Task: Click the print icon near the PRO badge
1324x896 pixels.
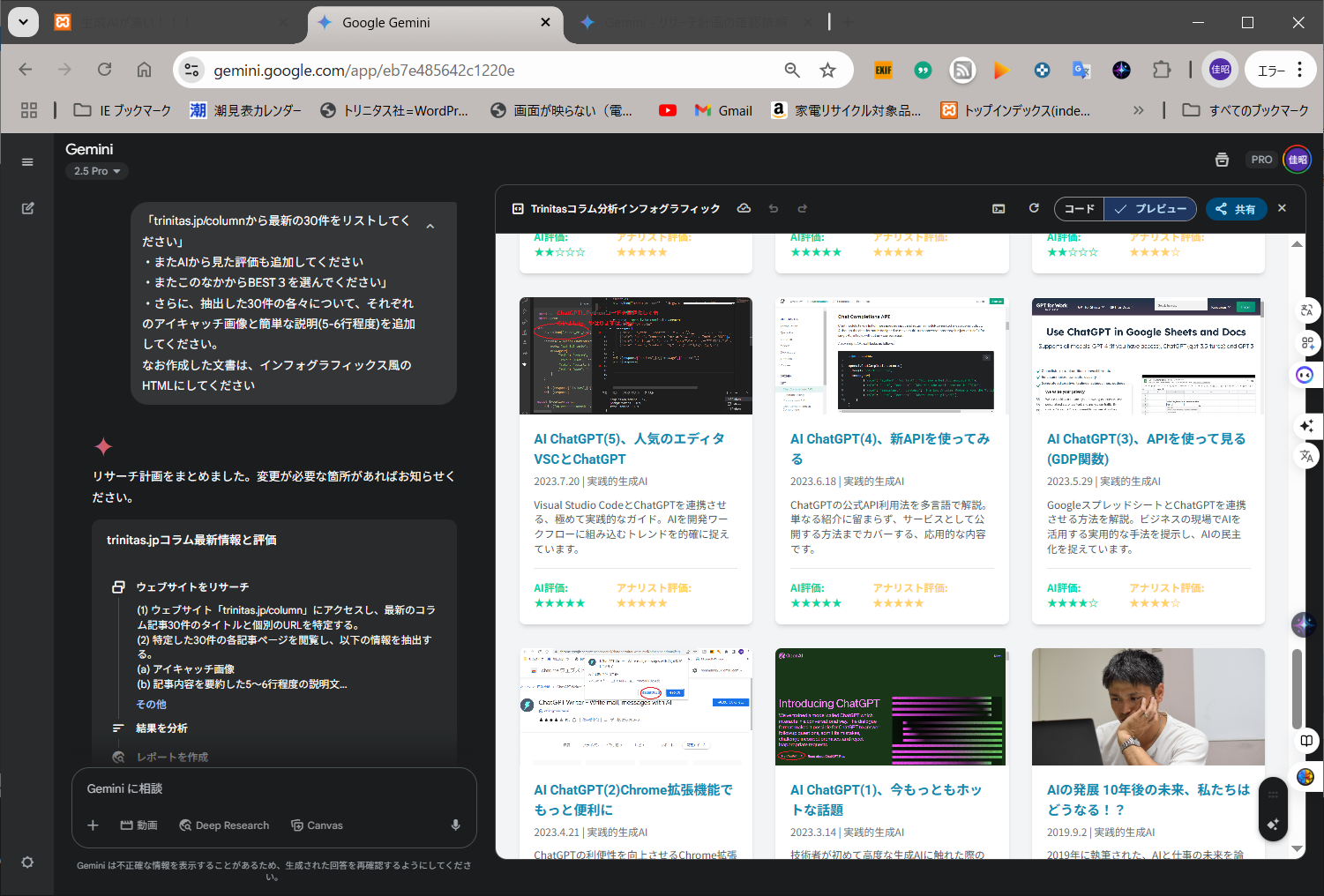Action: click(1222, 160)
